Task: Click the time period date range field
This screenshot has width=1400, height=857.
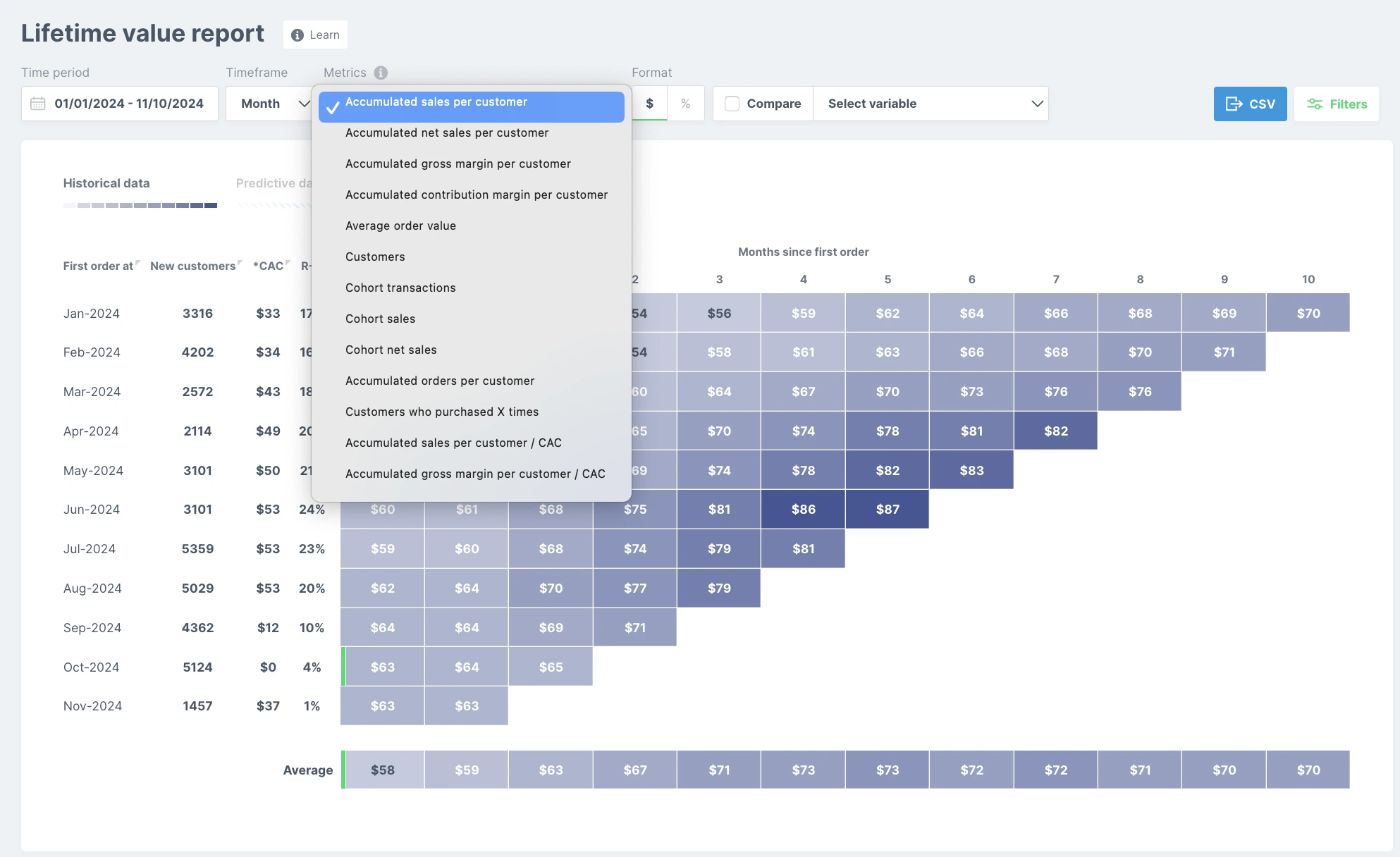Action: point(120,104)
